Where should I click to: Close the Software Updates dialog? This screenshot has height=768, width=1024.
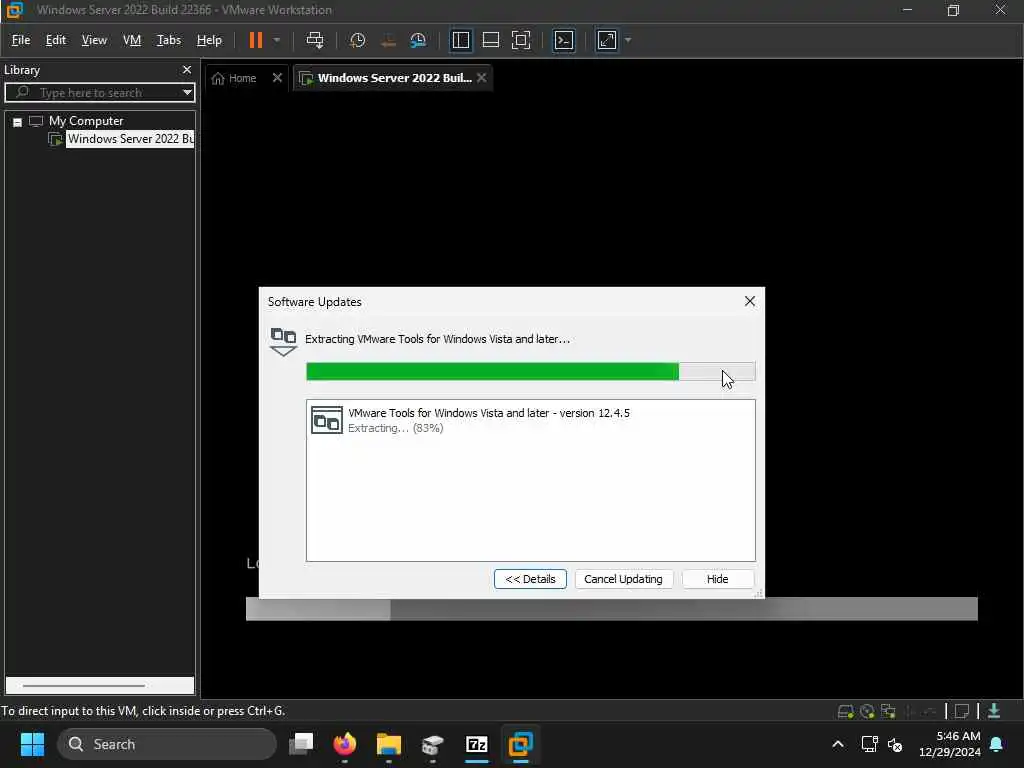pos(750,301)
